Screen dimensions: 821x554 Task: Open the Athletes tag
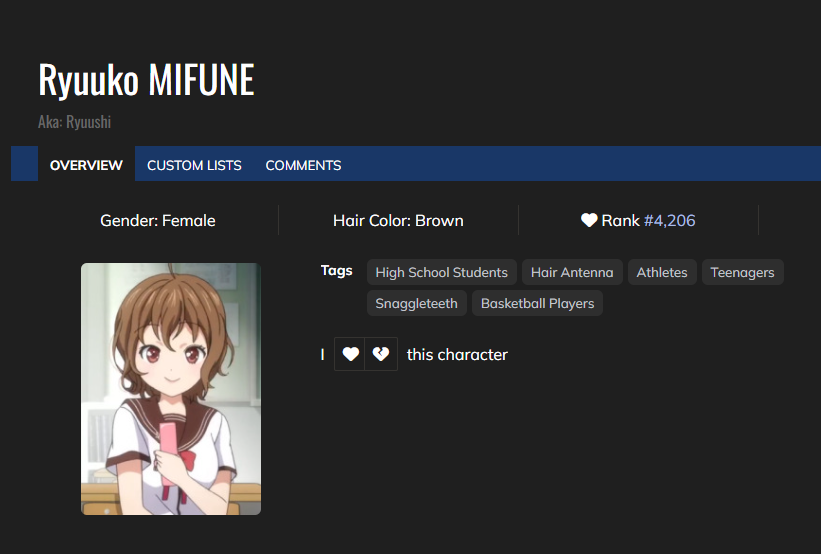tap(662, 272)
